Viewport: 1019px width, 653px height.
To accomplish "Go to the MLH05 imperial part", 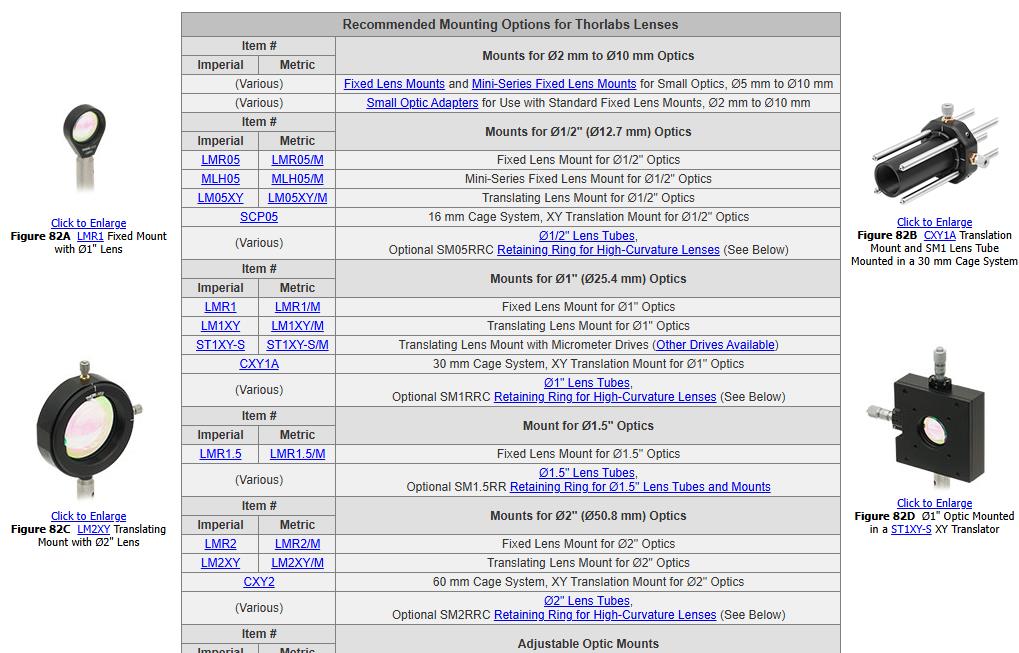I will pos(220,179).
